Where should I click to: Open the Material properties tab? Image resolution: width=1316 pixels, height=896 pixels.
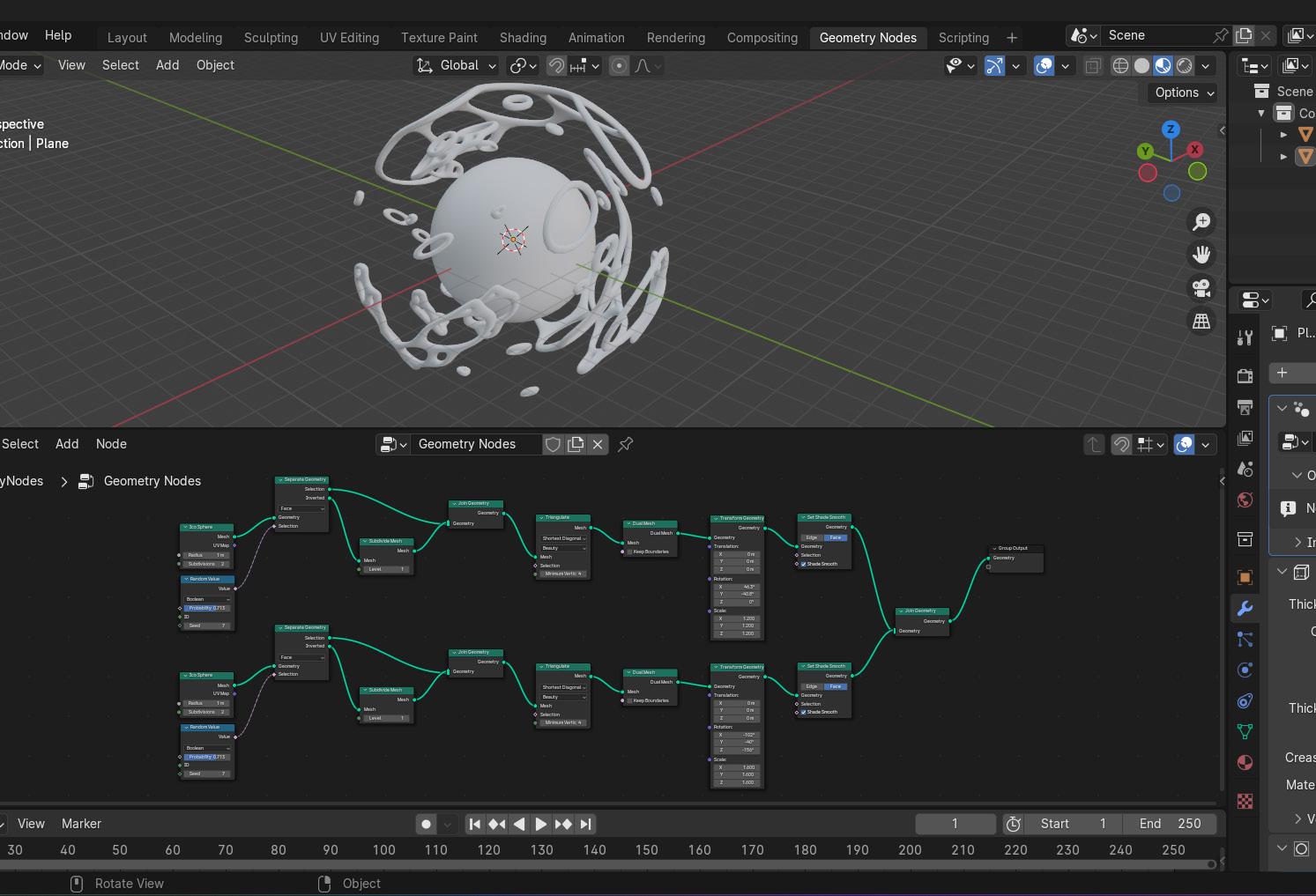coord(1245,762)
